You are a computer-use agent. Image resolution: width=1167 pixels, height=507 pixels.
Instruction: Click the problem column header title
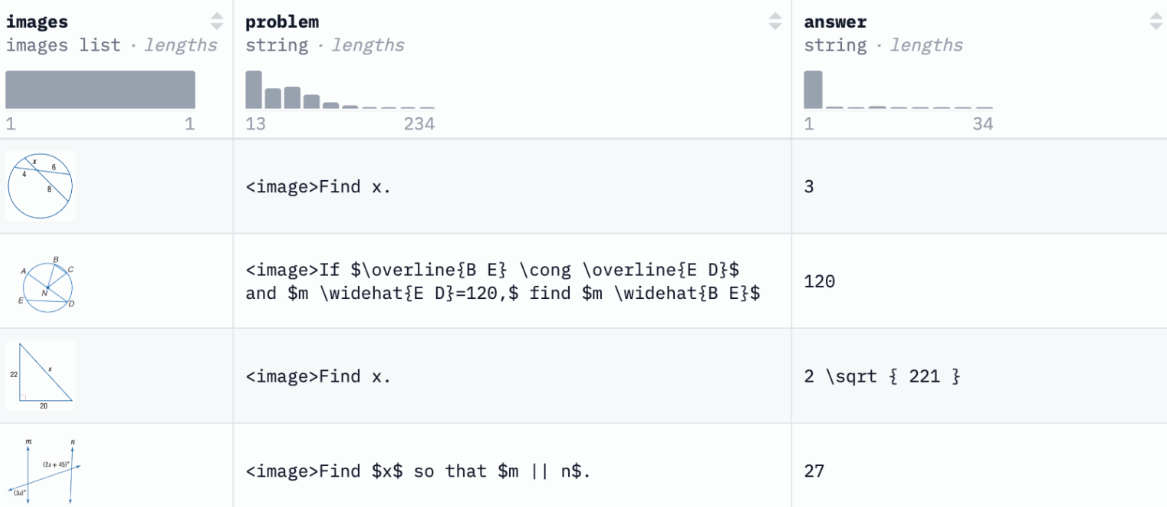point(282,21)
